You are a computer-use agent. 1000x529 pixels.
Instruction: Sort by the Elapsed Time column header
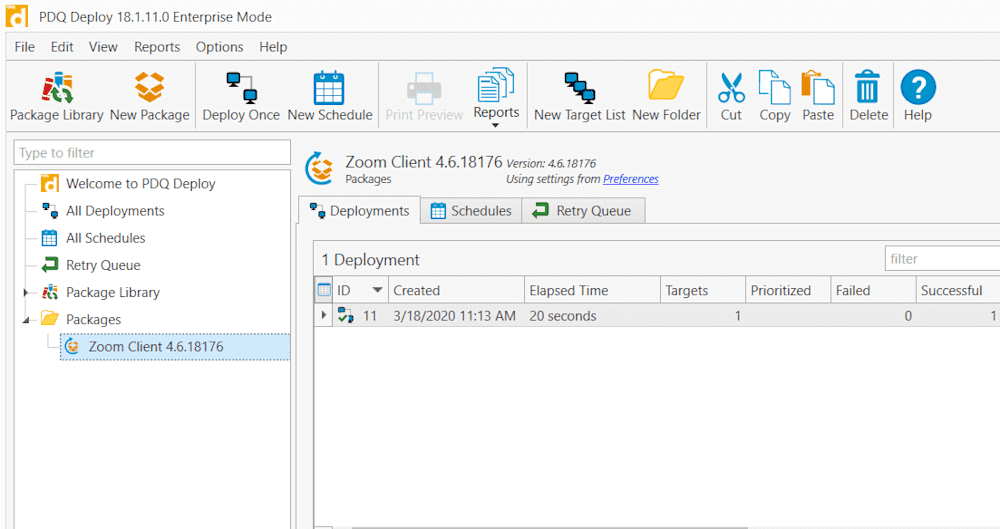coord(592,290)
